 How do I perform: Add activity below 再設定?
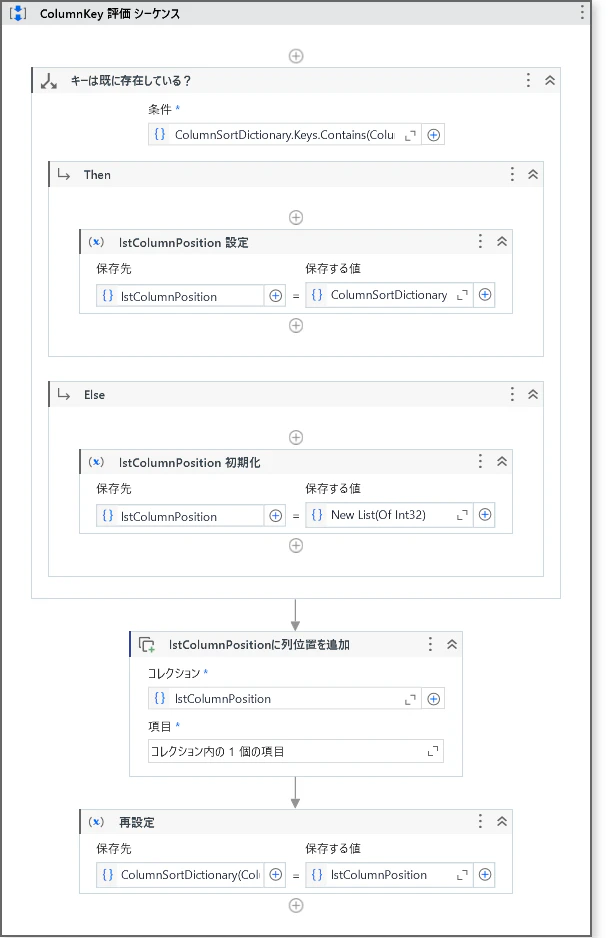296,906
